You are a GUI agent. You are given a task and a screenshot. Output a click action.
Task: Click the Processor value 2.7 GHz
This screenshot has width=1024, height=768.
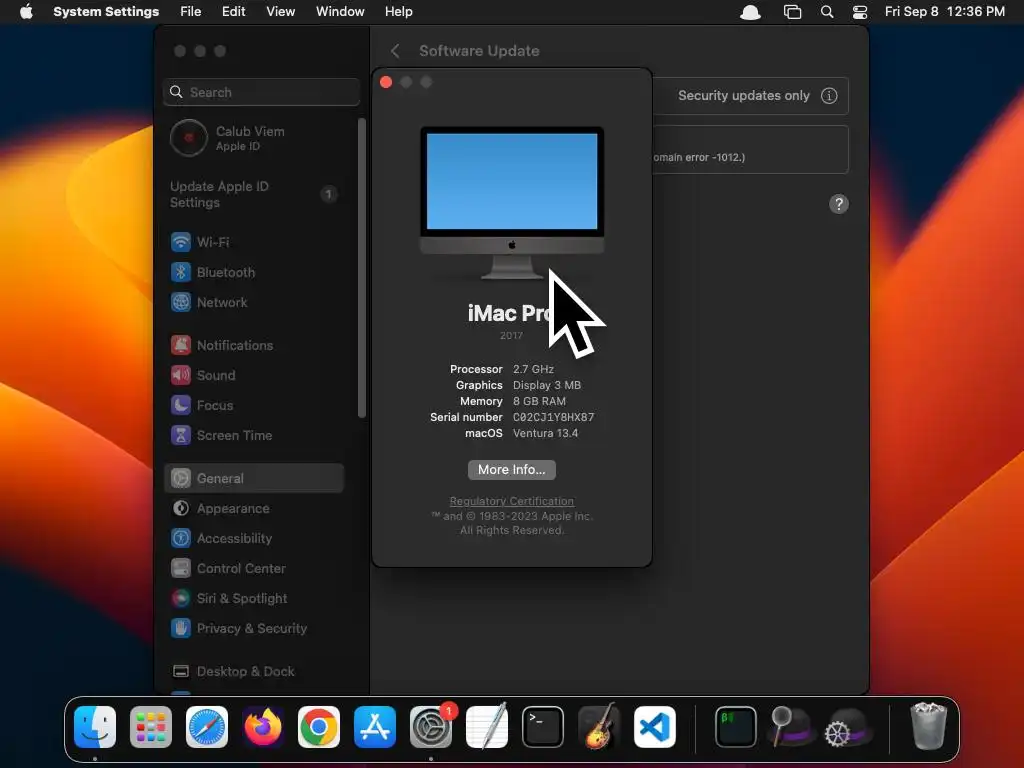coord(533,369)
